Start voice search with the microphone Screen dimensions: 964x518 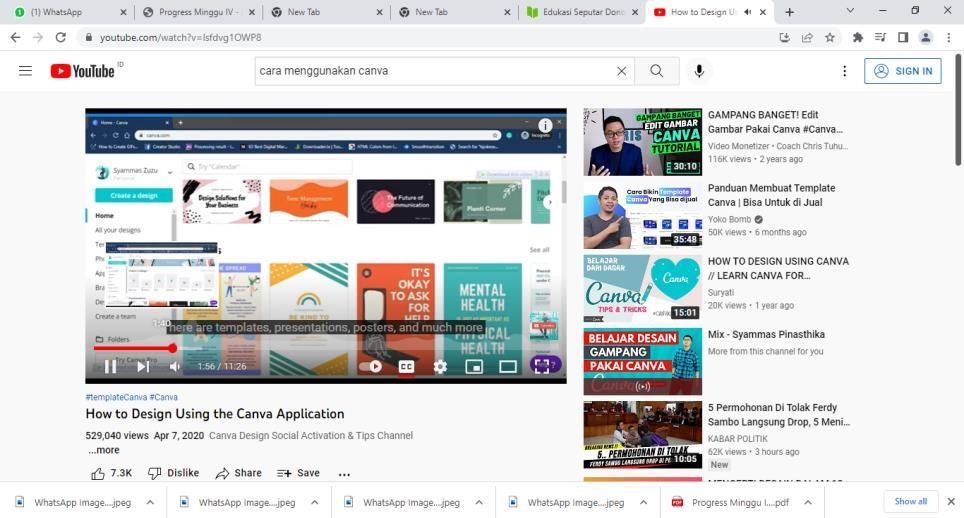tap(699, 71)
